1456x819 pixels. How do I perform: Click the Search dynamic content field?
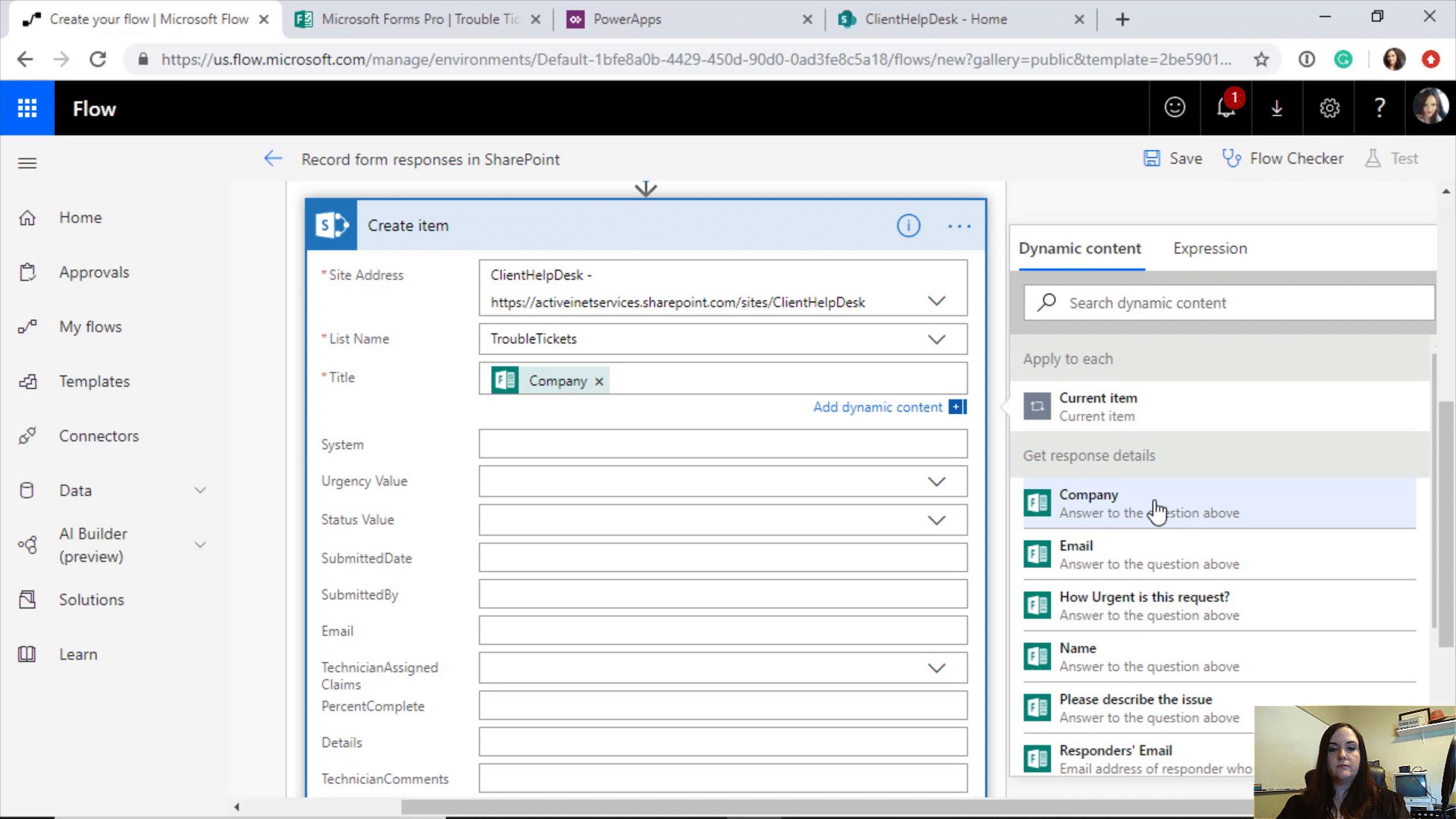pos(1229,303)
